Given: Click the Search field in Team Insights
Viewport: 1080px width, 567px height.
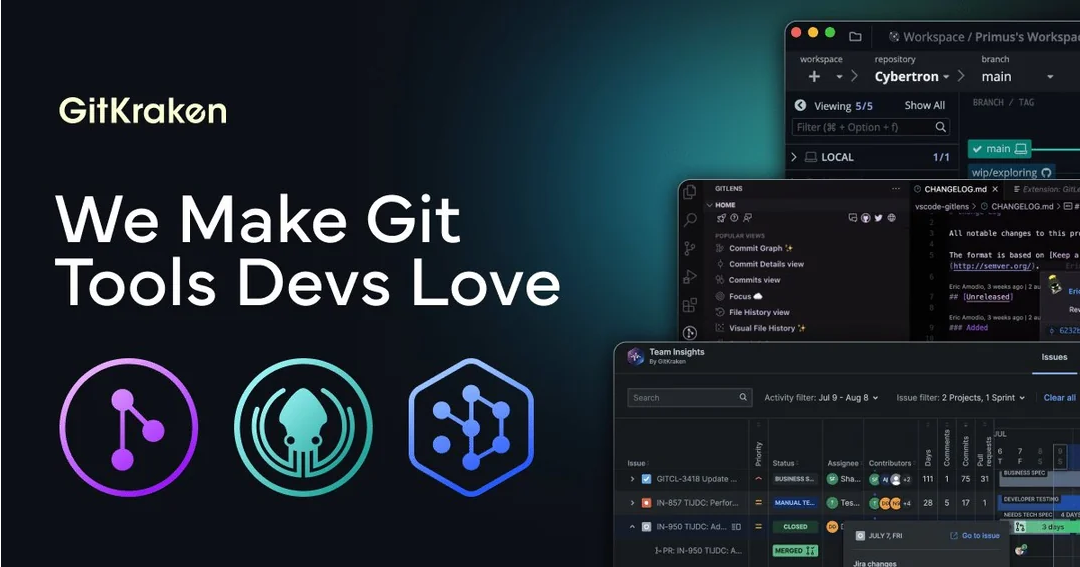Looking at the screenshot, I should (x=689, y=398).
